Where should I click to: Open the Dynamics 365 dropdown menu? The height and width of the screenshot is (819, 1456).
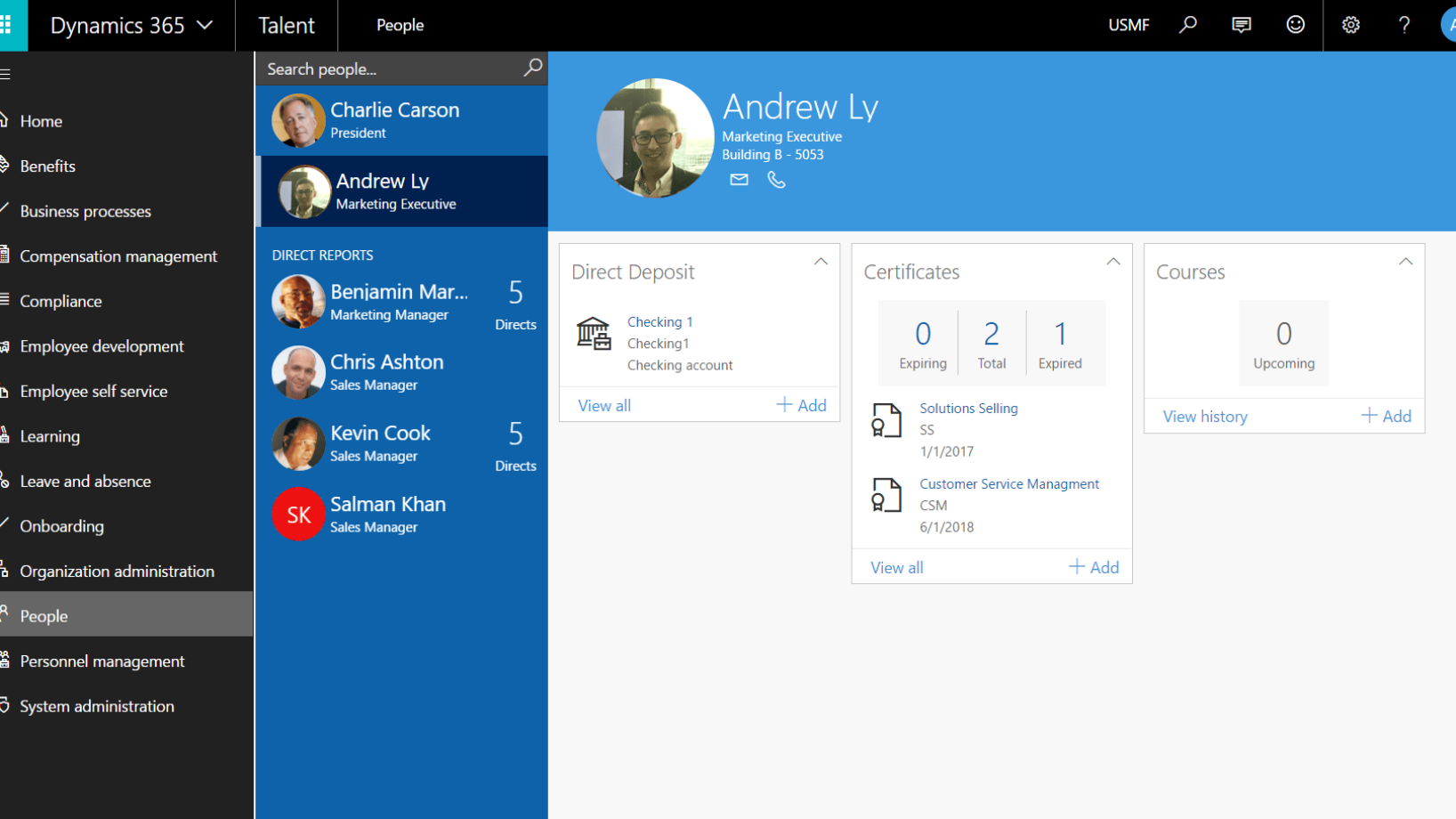point(132,25)
